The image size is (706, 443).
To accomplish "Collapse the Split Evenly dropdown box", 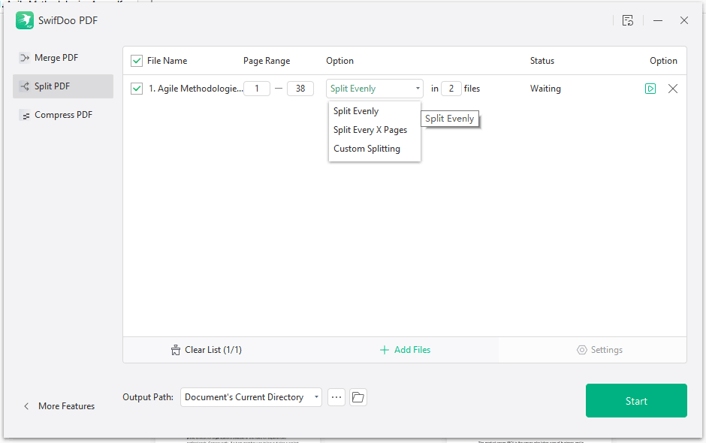I will pyautogui.click(x=375, y=89).
